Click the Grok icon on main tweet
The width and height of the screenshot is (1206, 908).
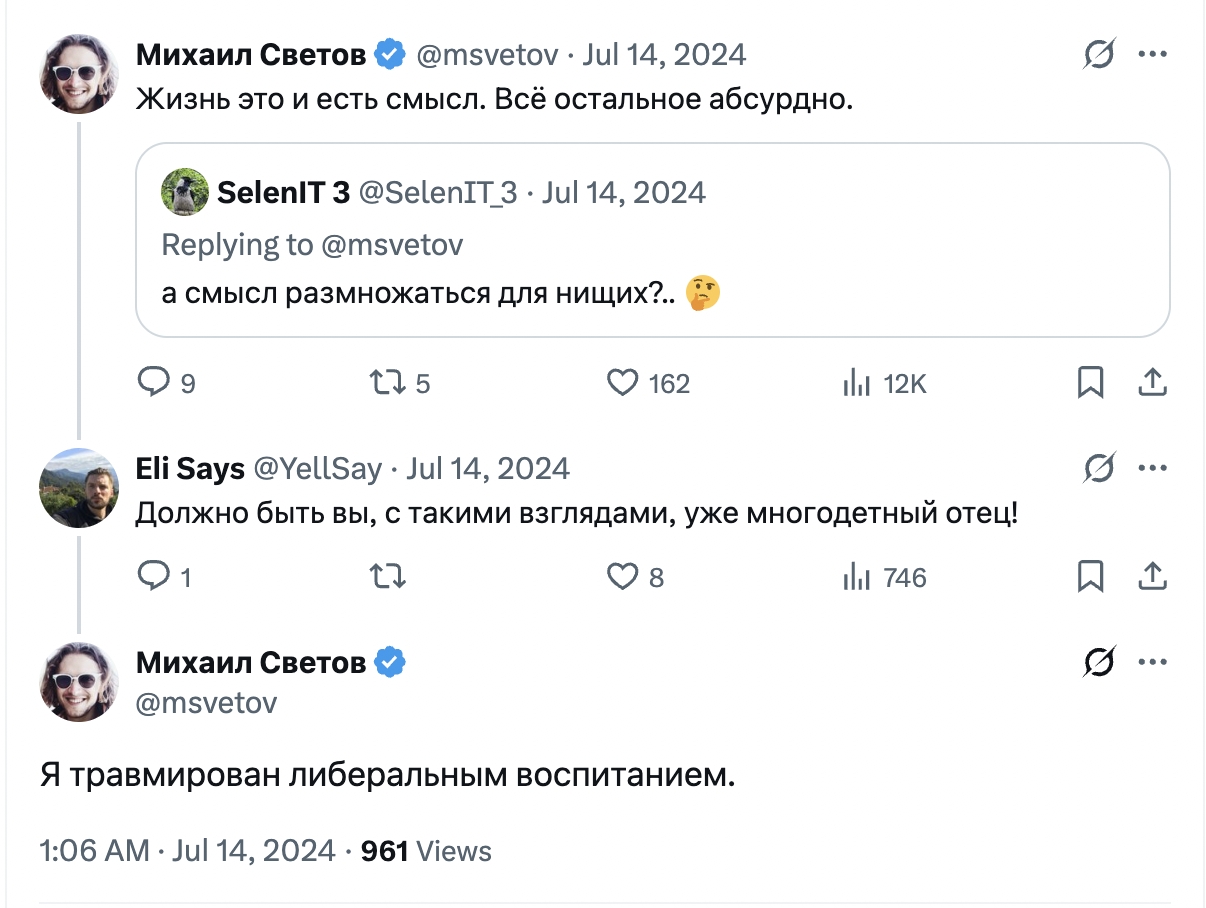pyautogui.click(x=1099, y=661)
